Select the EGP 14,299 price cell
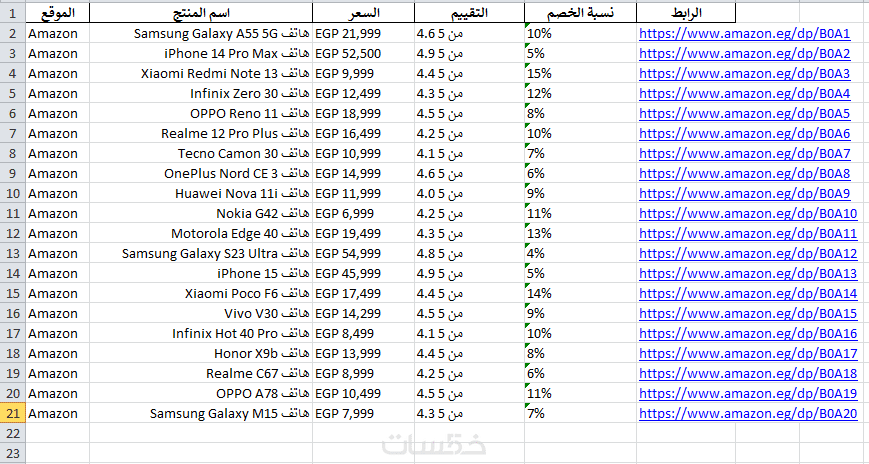The image size is (869, 464). tap(364, 313)
